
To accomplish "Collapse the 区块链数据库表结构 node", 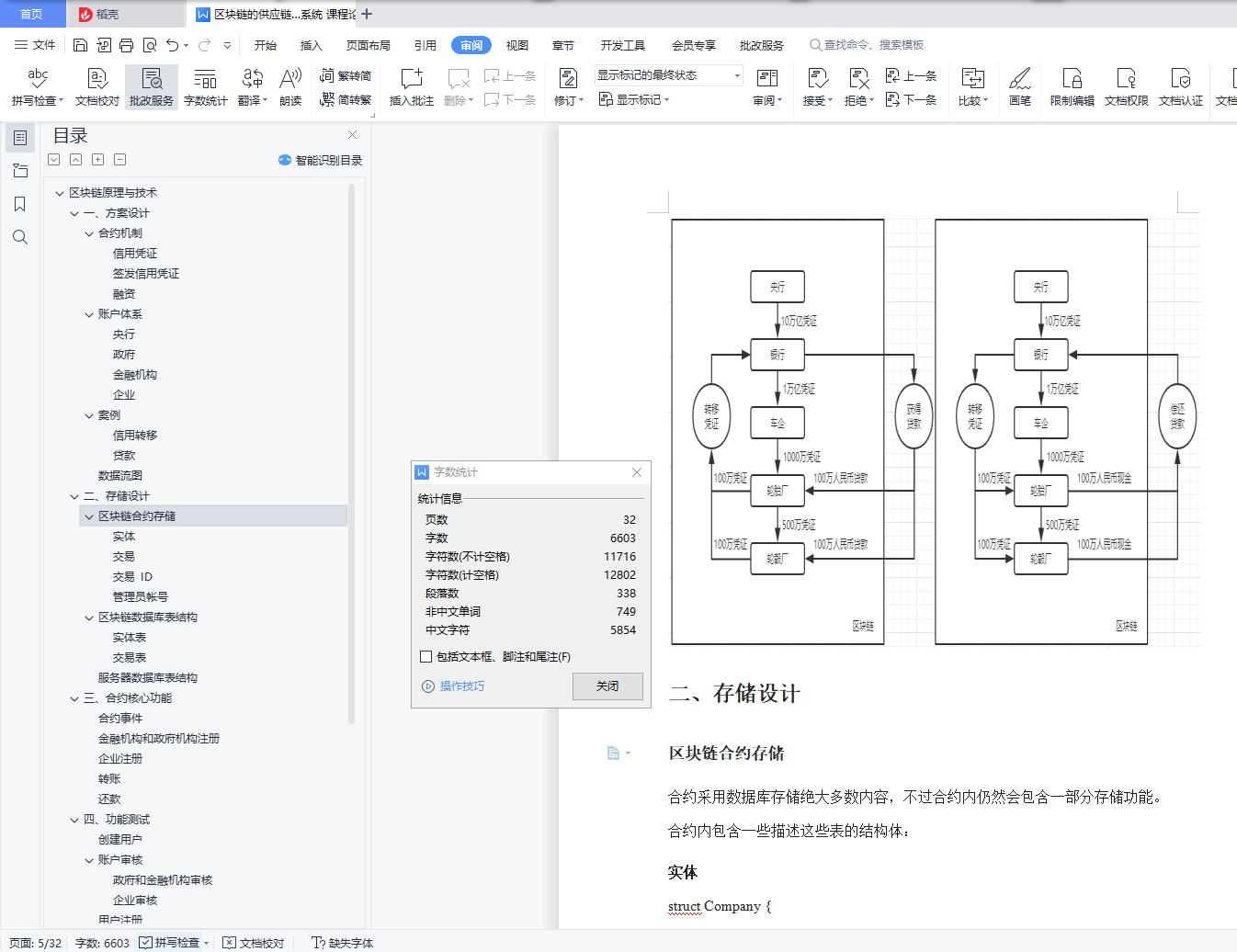I will tap(89, 618).
